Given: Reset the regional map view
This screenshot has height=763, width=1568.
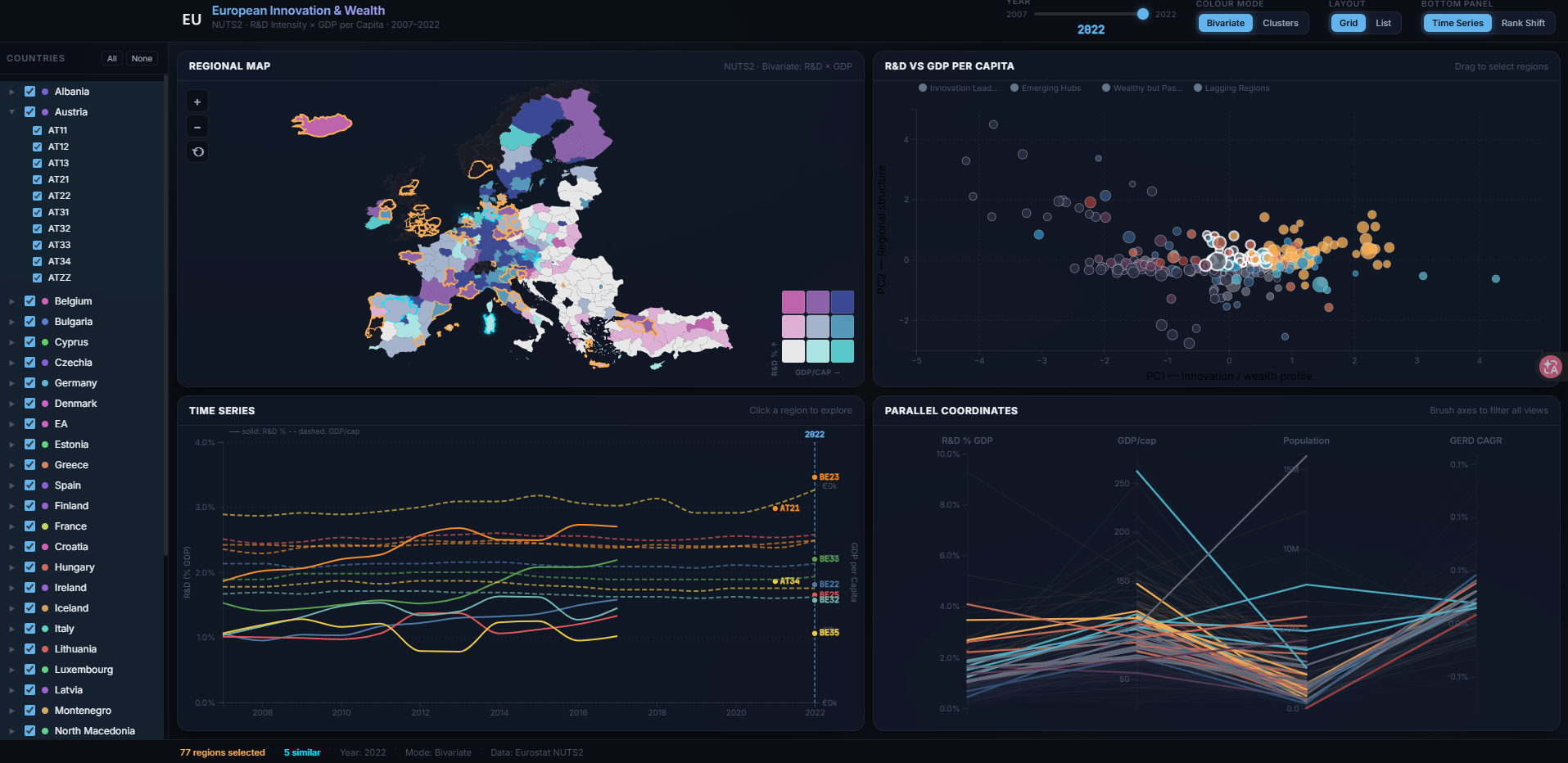Looking at the screenshot, I should tap(197, 152).
